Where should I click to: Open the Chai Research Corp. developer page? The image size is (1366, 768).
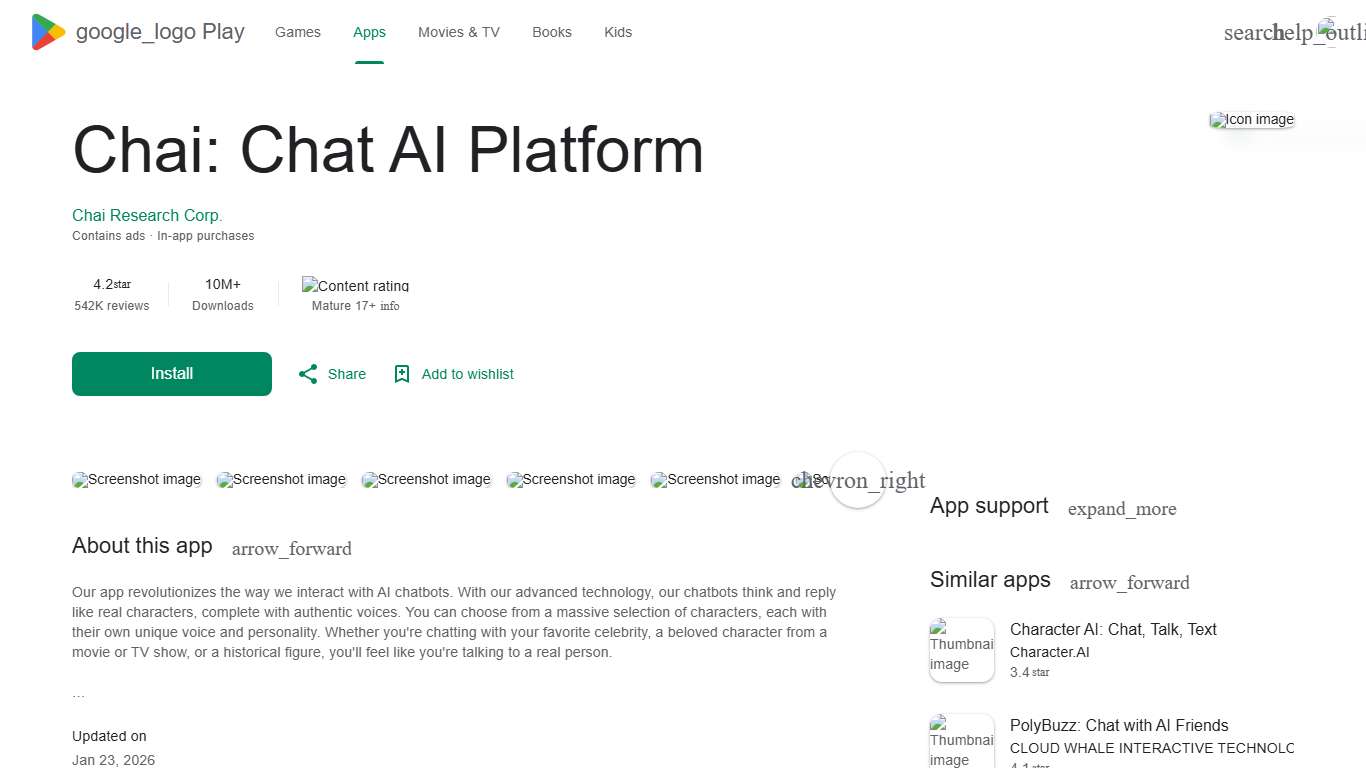point(147,215)
